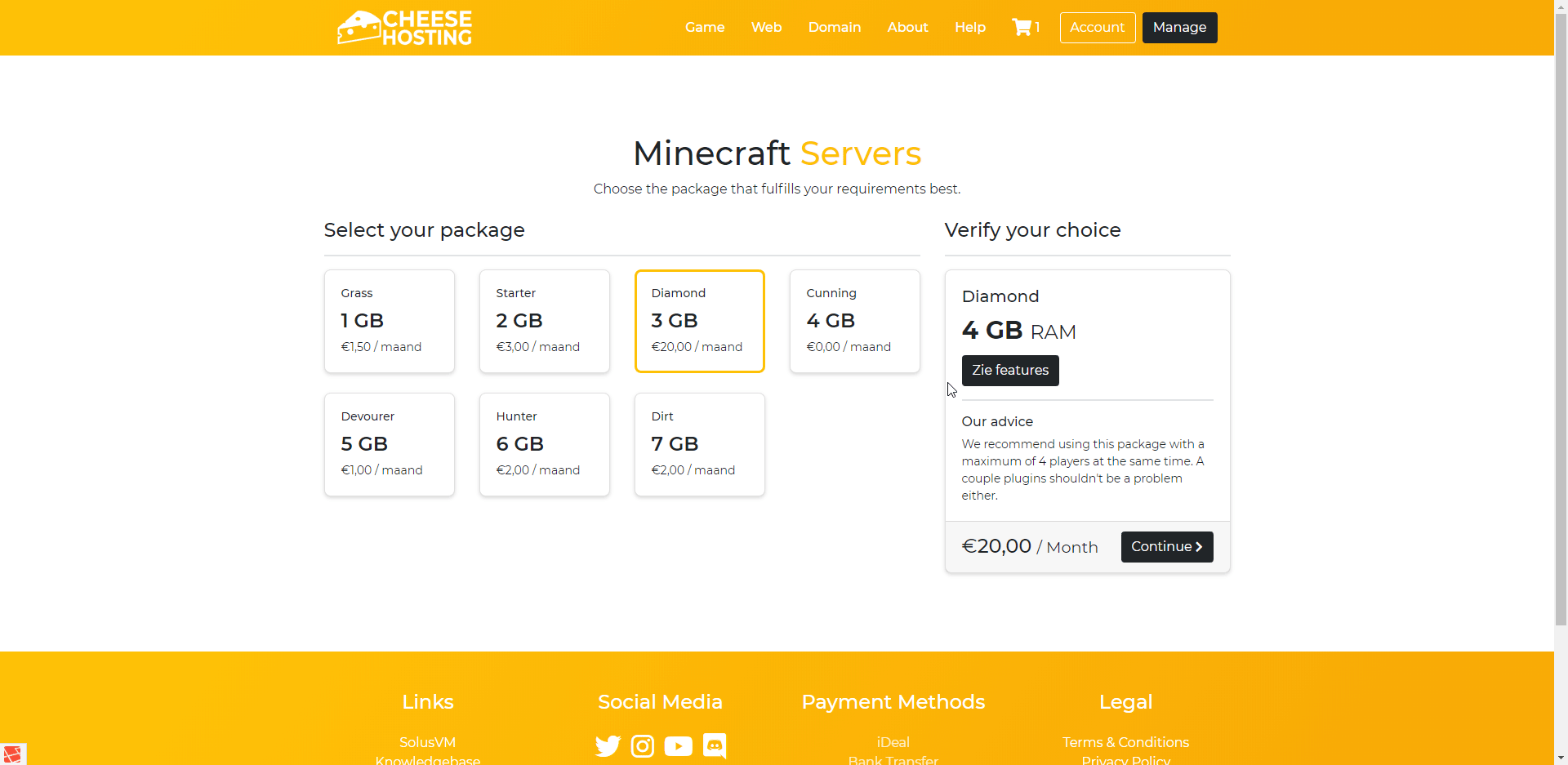This screenshot has width=1568, height=765.
Task: Click the Cheese Hosting logo
Action: (405, 28)
